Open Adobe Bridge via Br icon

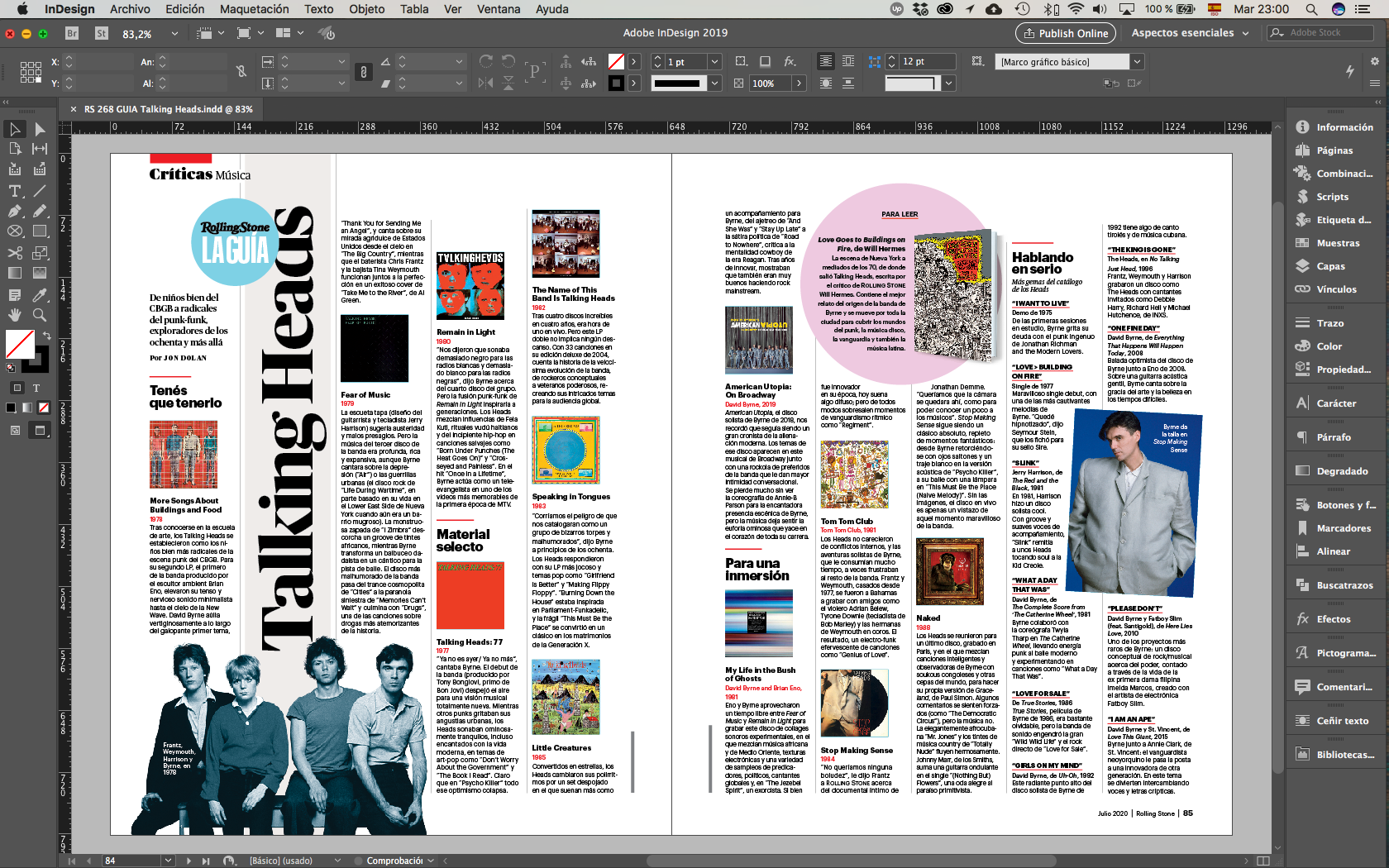click(72, 34)
